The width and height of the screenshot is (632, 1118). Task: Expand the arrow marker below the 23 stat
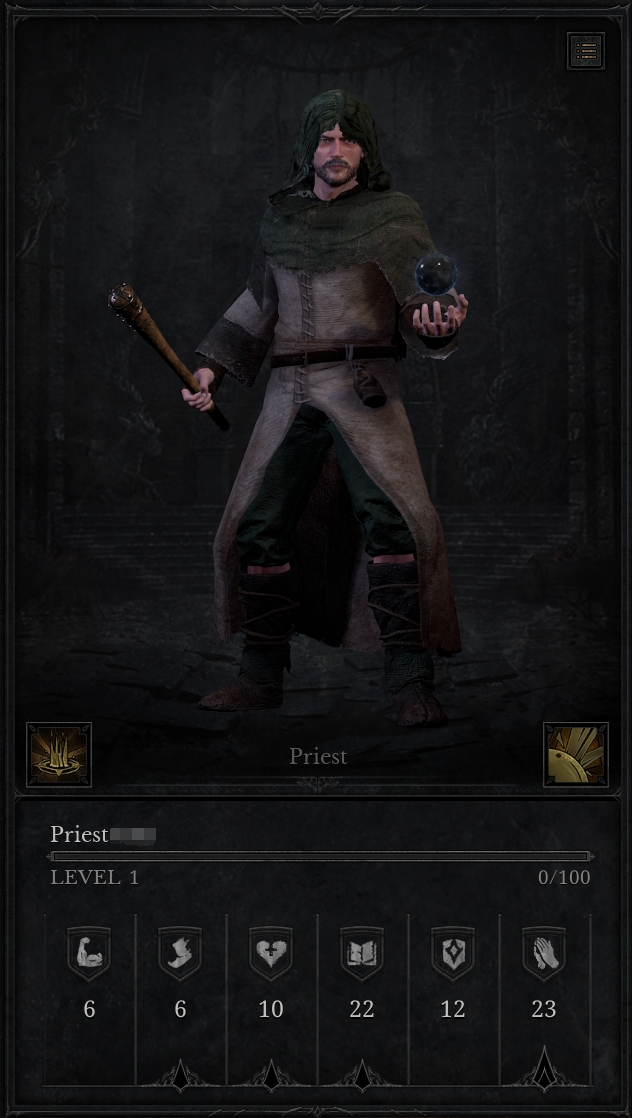[x=544, y=1068]
